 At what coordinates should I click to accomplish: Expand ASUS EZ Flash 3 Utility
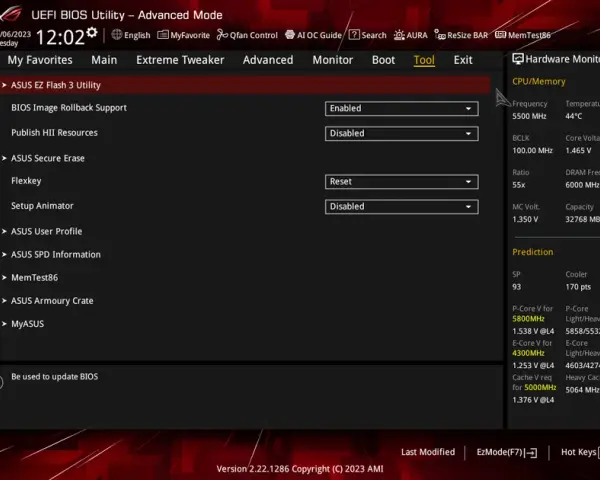point(245,85)
